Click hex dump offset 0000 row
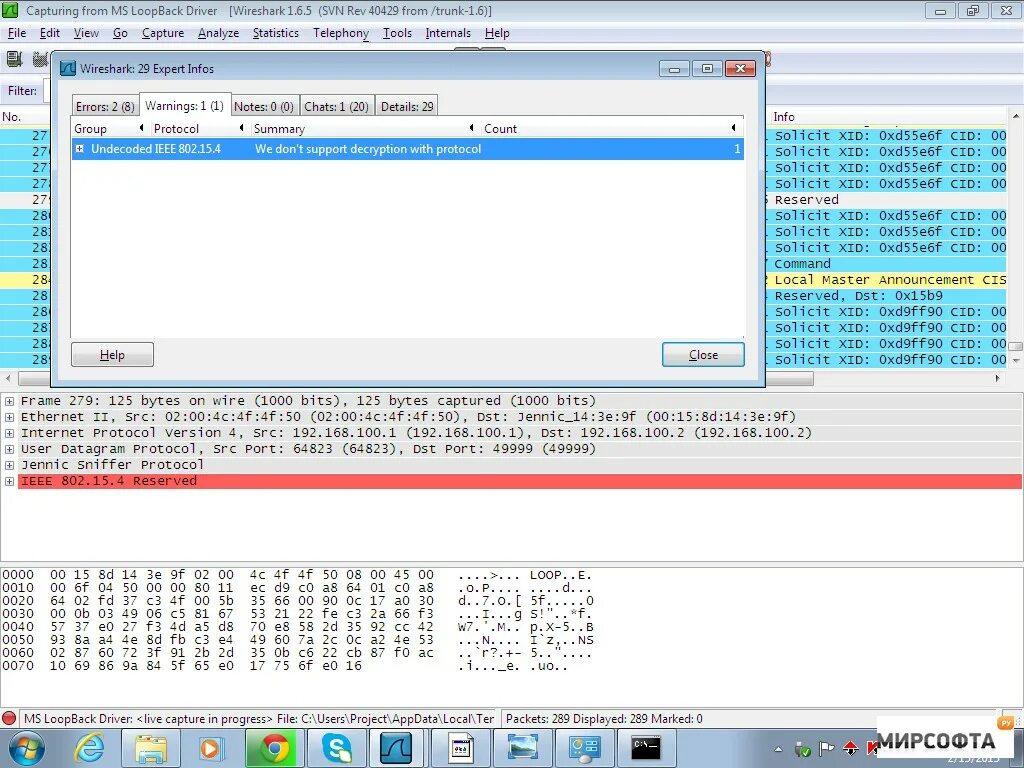The height and width of the screenshot is (768, 1024). pos(296,575)
